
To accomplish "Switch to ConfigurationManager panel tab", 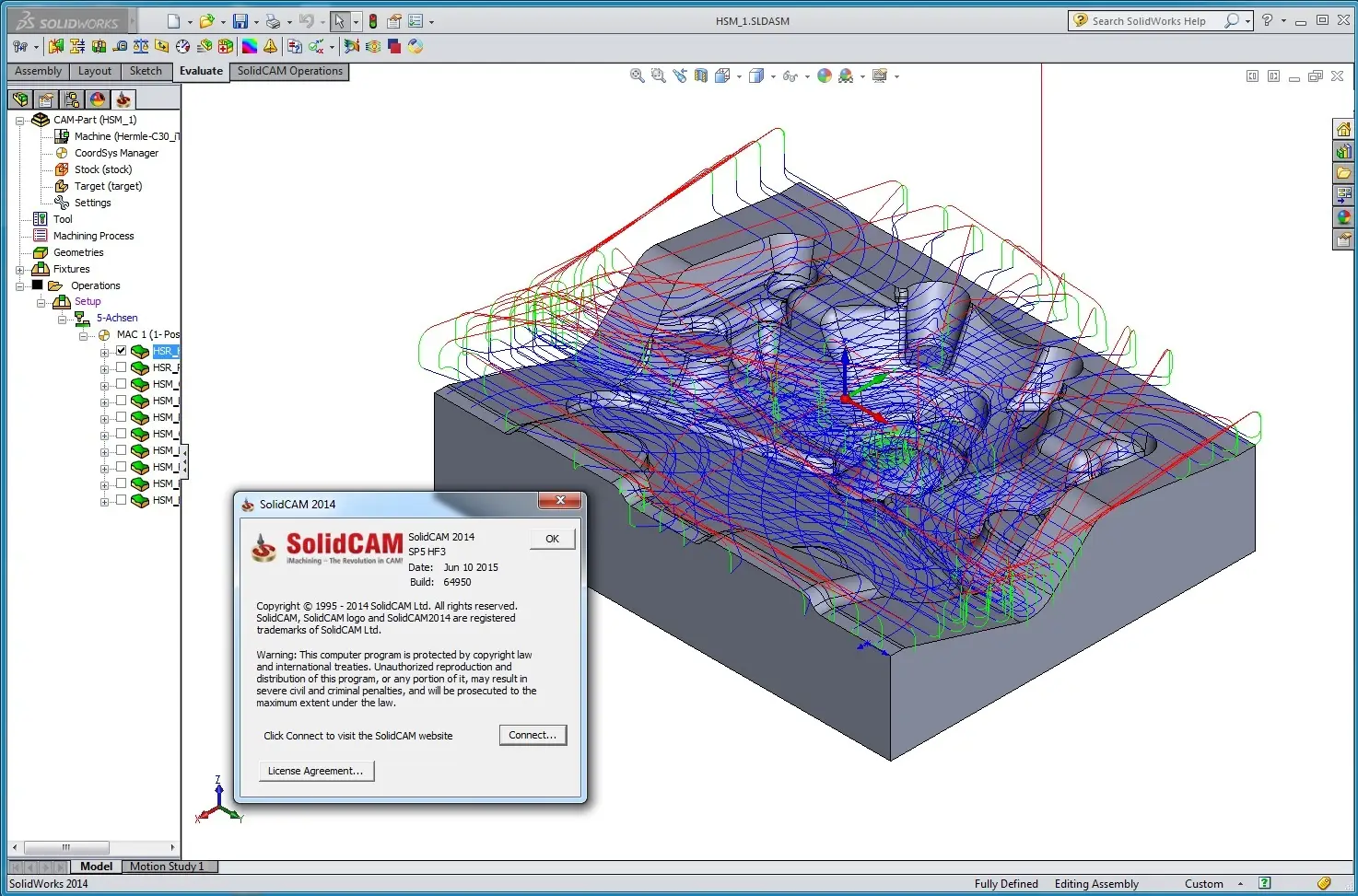I will [x=72, y=99].
